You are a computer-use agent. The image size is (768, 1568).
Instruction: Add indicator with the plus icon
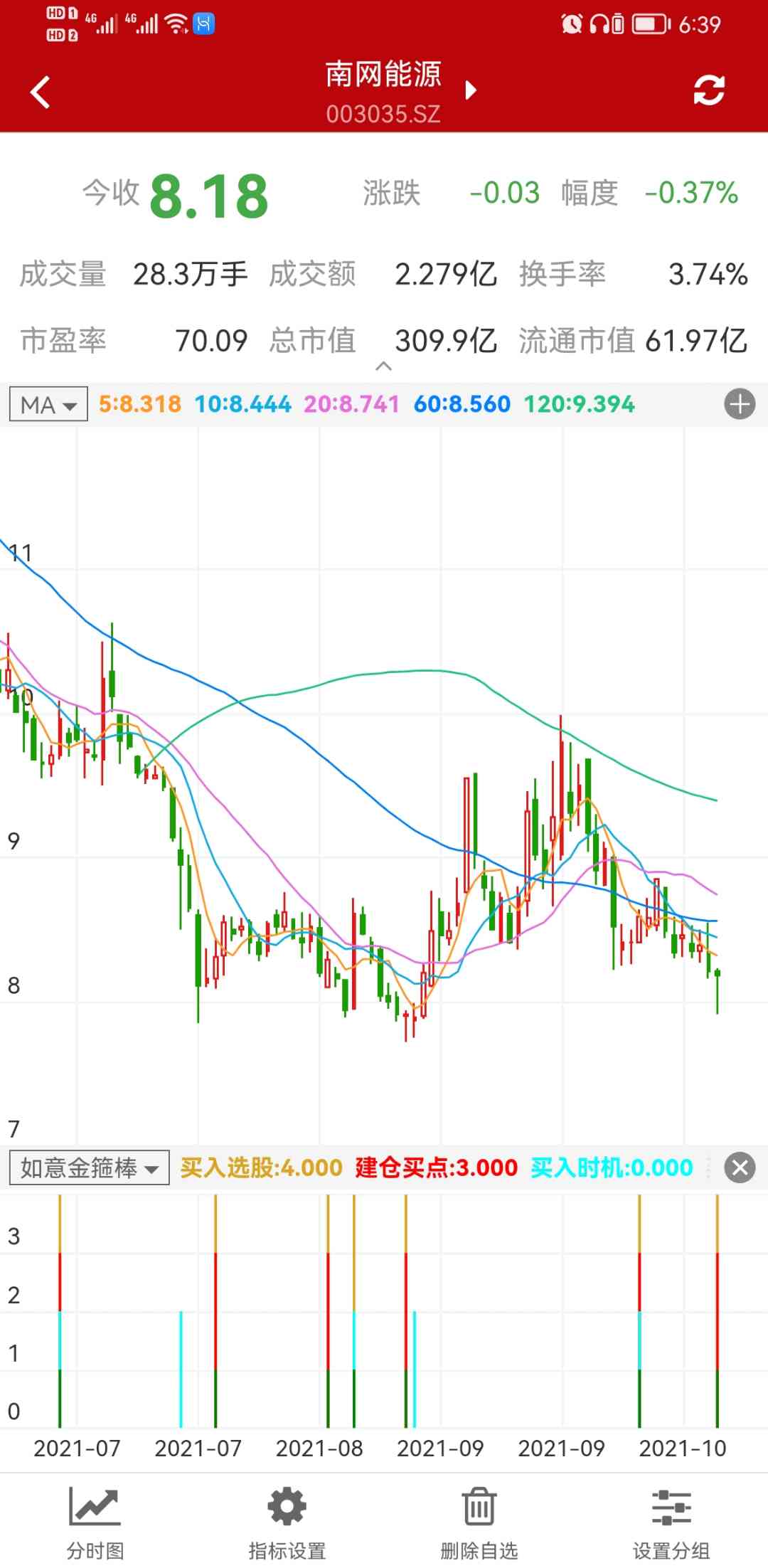pyautogui.click(x=740, y=405)
